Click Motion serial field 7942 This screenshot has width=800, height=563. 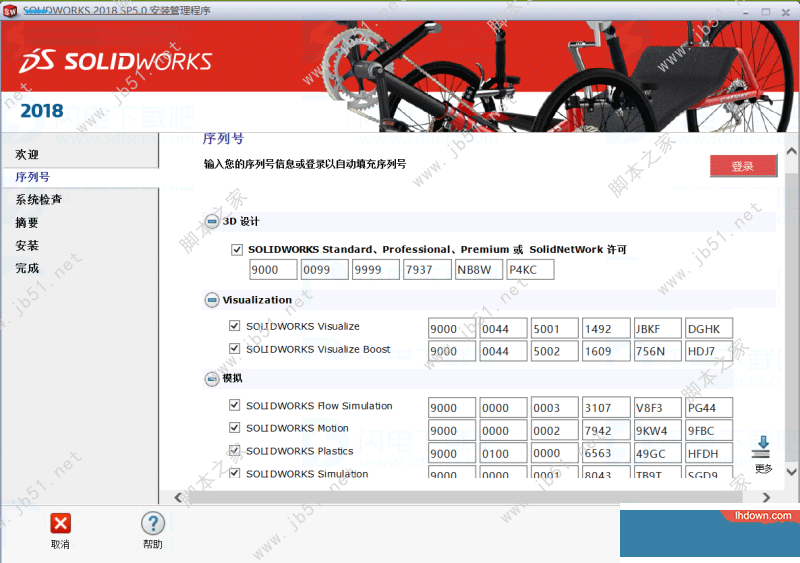606,431
